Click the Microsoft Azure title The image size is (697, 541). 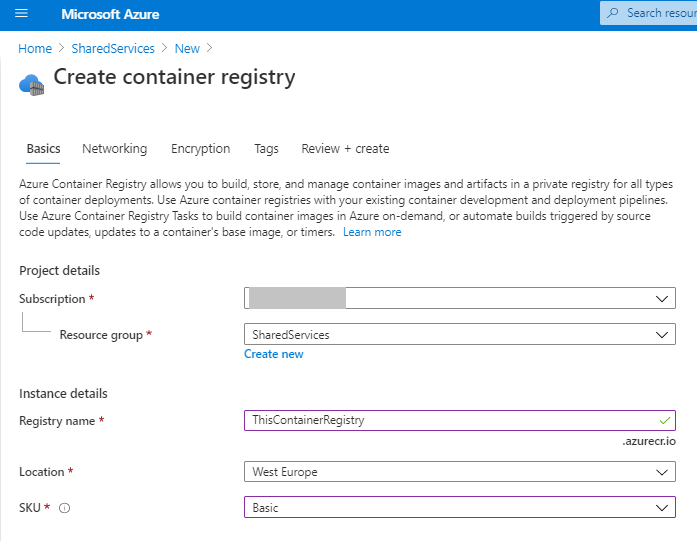pos(110,14)
